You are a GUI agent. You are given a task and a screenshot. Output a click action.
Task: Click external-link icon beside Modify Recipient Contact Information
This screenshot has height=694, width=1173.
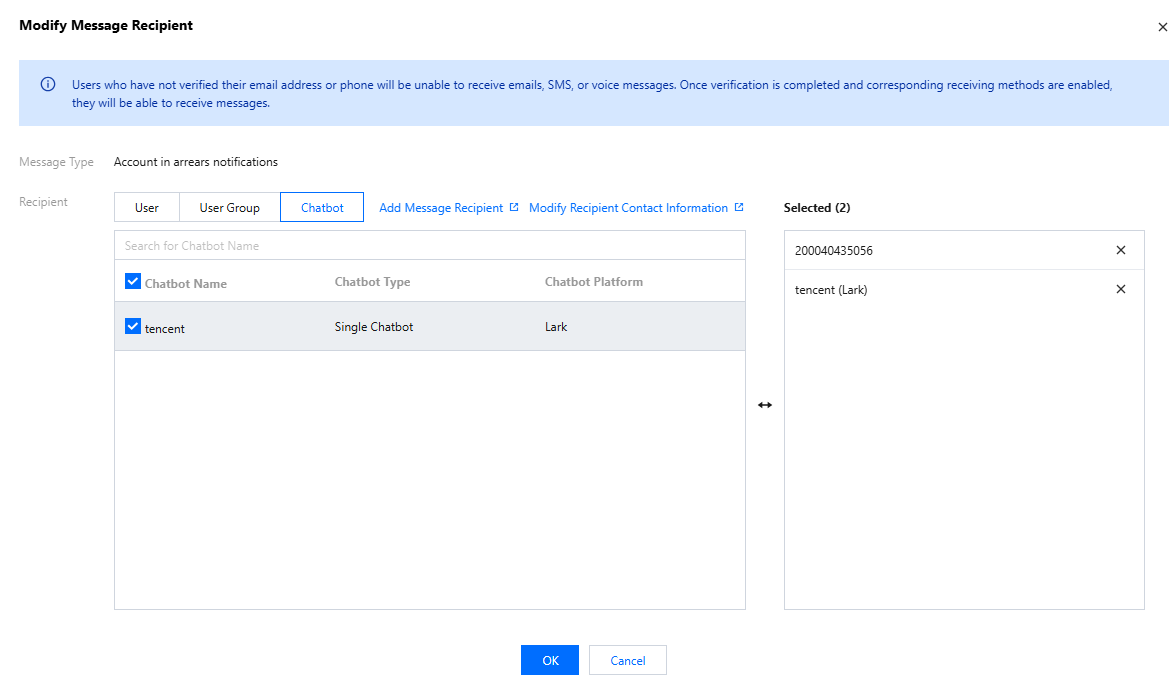[x=739, y=208]
